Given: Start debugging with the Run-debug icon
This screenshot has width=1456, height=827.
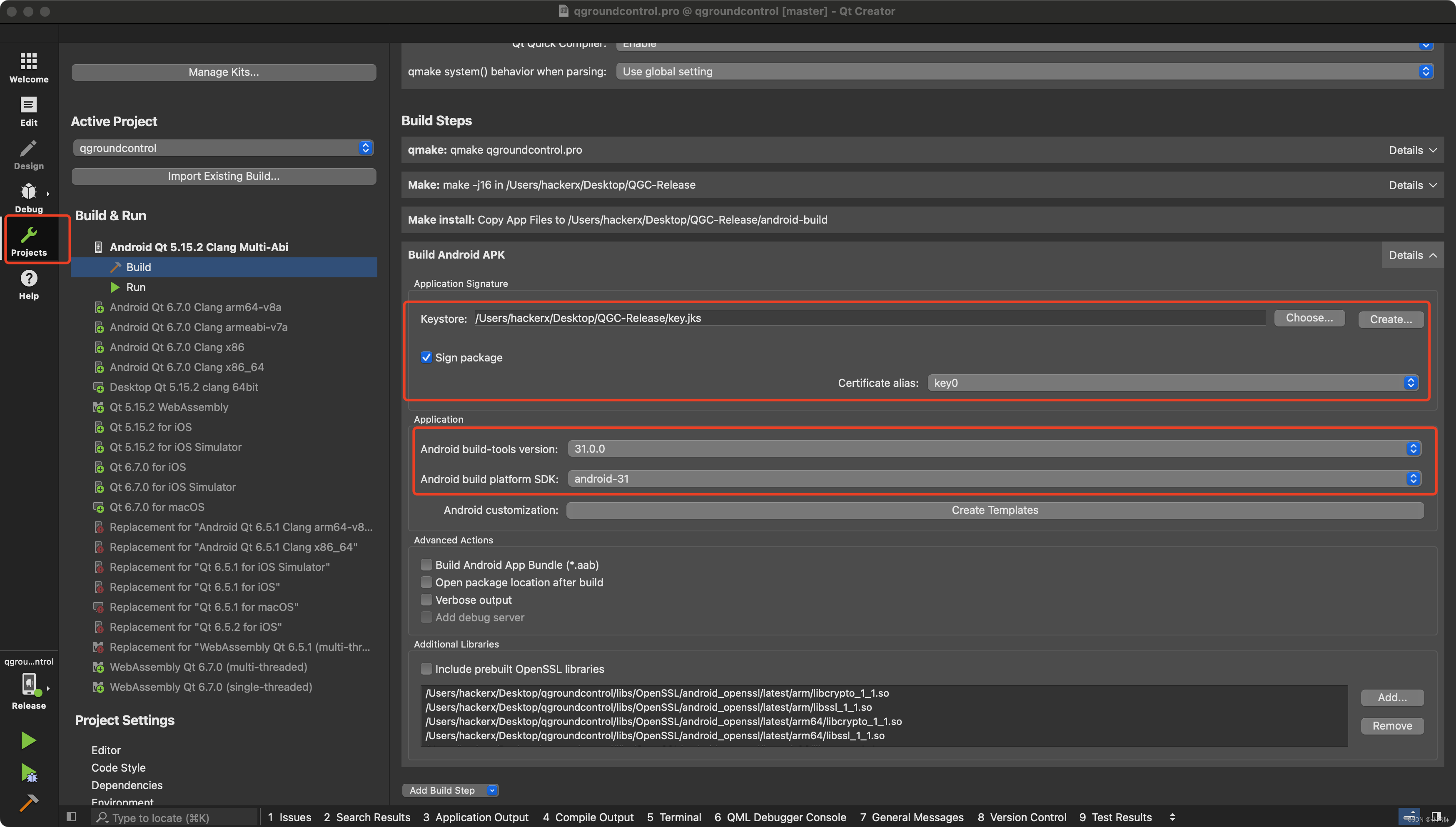Looking at the screenshot, I should [x=28, y=772].
